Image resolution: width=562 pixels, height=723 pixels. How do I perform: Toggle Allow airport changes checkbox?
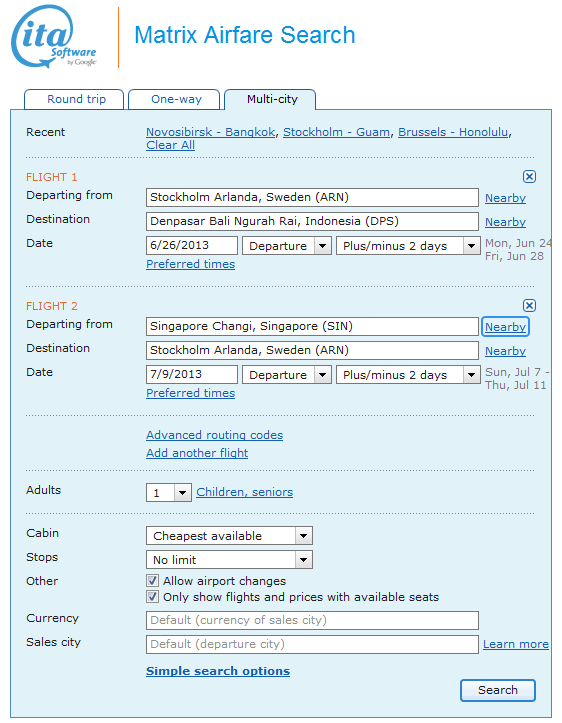click(152, 580)
